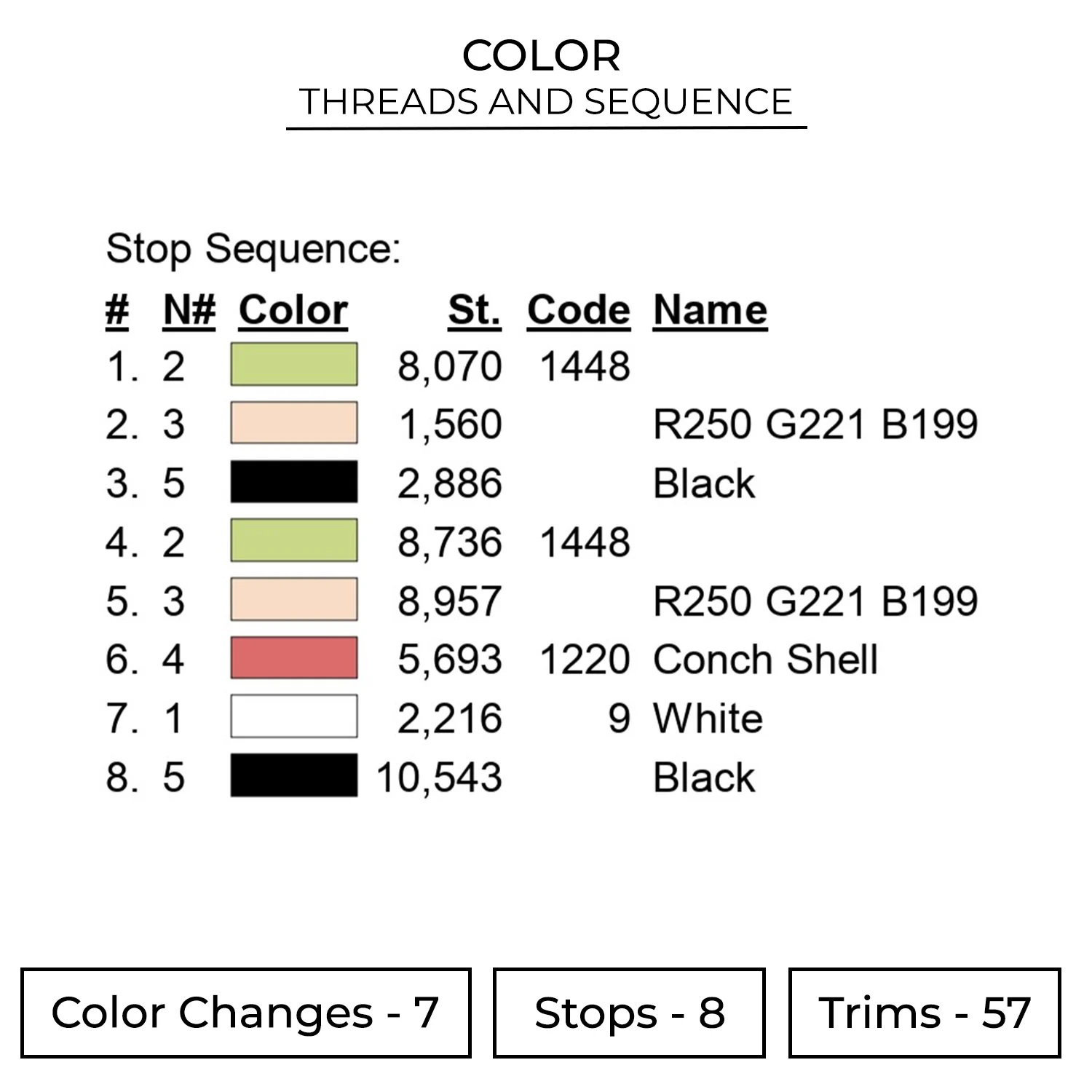Select the Conch Shell red swatch
Image resolution: width=1092 pixels, height=1092 pixels.
[x=293, y=658]
